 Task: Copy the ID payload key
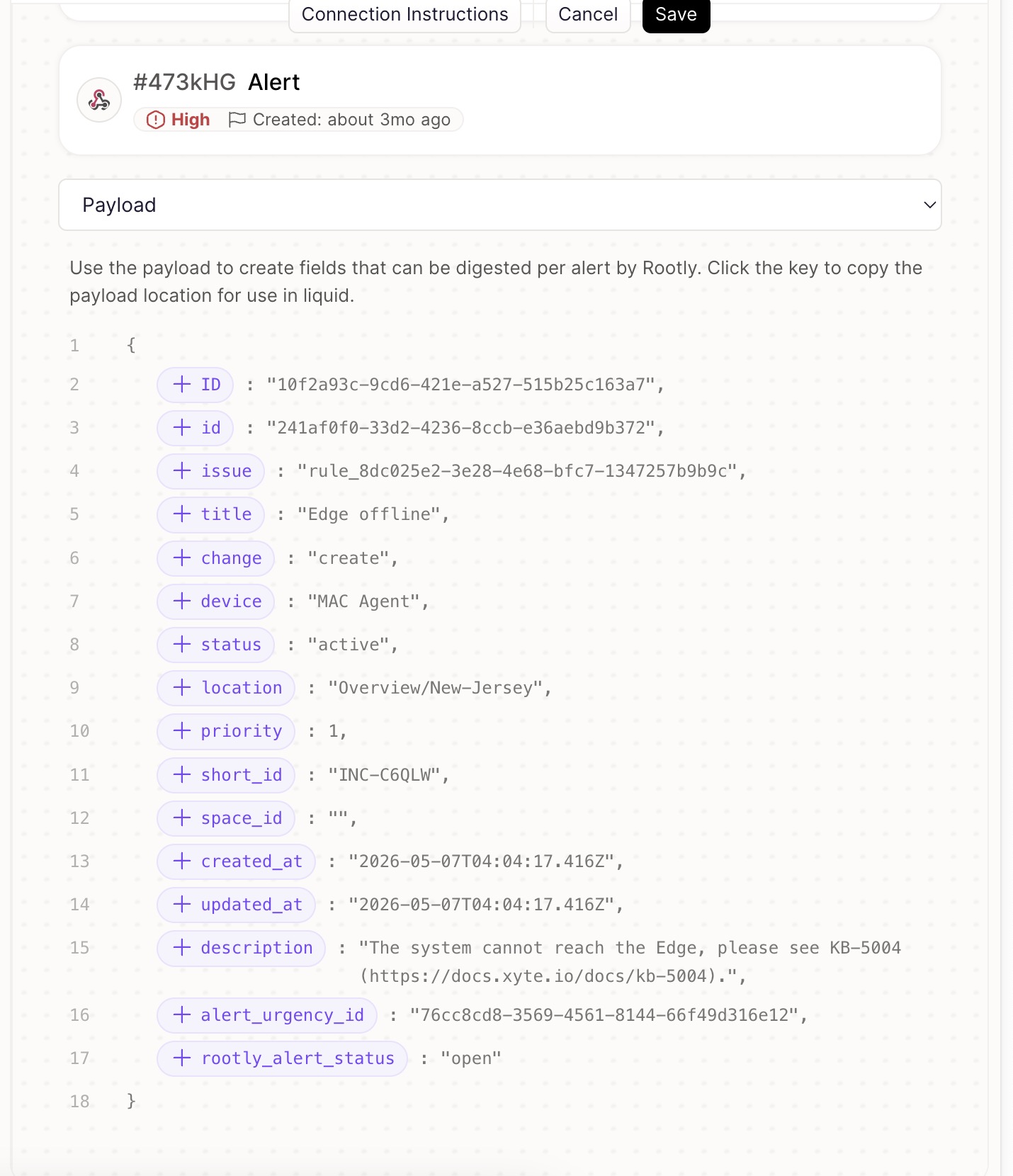195,385
